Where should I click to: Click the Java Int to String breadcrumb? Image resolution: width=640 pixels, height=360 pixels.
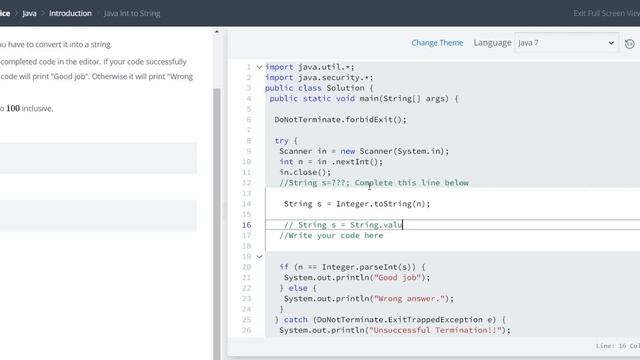(x=132, y=13)
